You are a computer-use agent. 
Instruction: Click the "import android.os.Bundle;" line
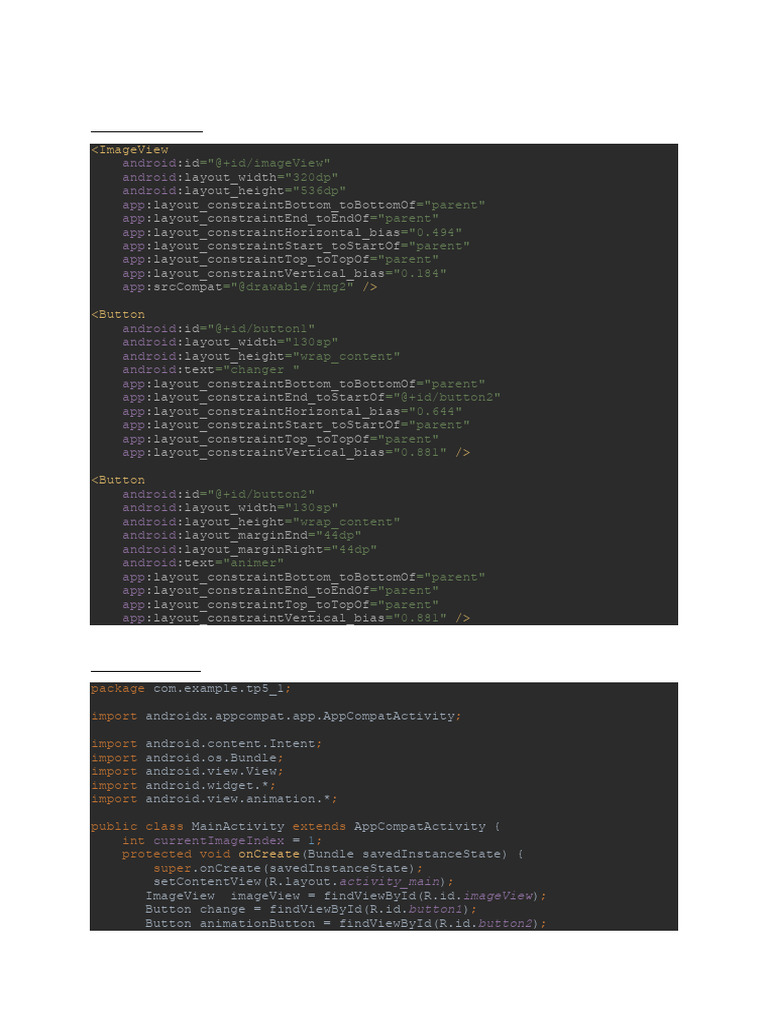click(187, 758)
